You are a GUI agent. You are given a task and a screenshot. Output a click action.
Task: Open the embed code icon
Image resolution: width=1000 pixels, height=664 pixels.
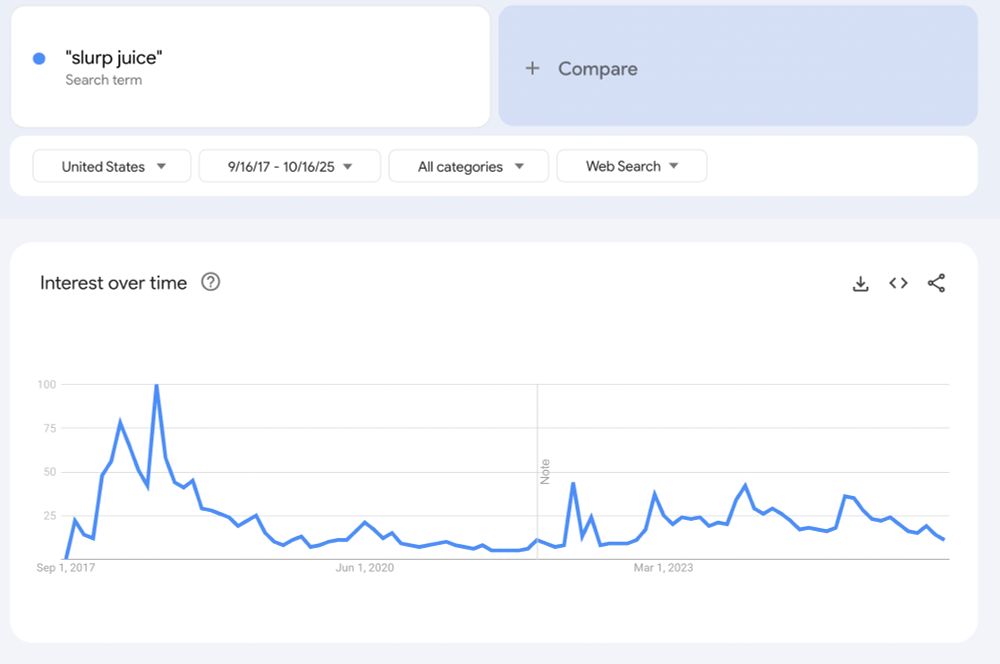(898, 283)
